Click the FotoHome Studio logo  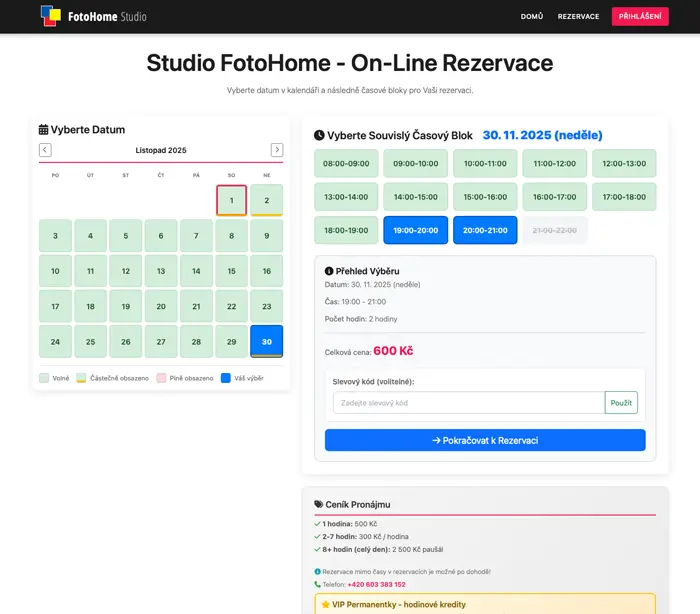tap(93, 16)
